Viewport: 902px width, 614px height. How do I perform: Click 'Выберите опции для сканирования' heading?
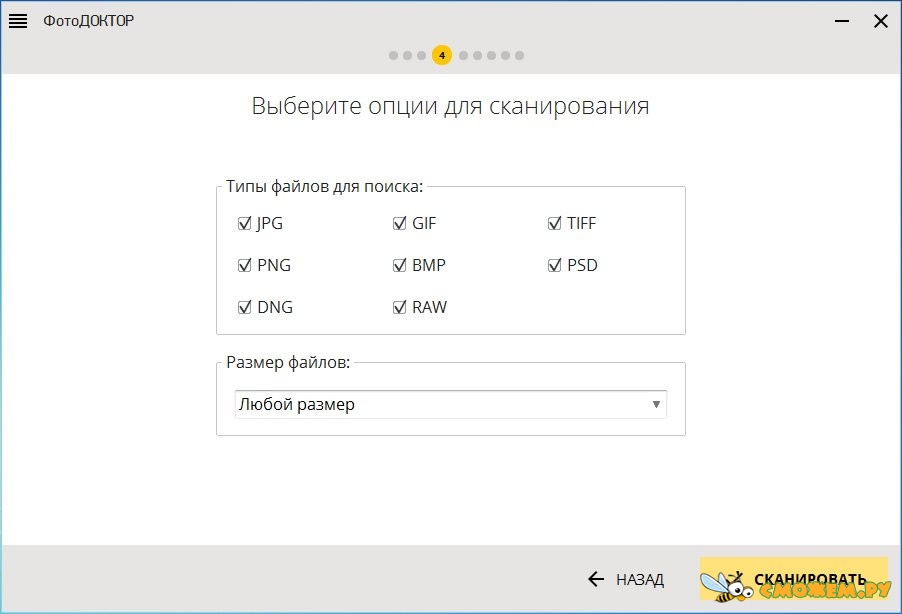click(x=450, y=106)
